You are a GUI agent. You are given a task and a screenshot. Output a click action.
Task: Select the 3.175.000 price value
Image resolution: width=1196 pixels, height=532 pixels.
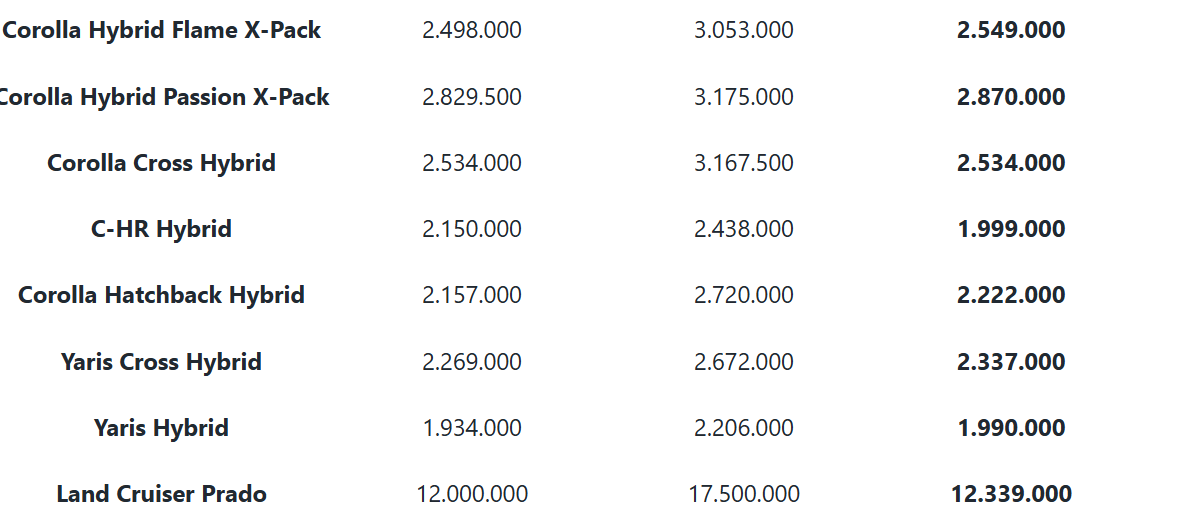point(744,97)
